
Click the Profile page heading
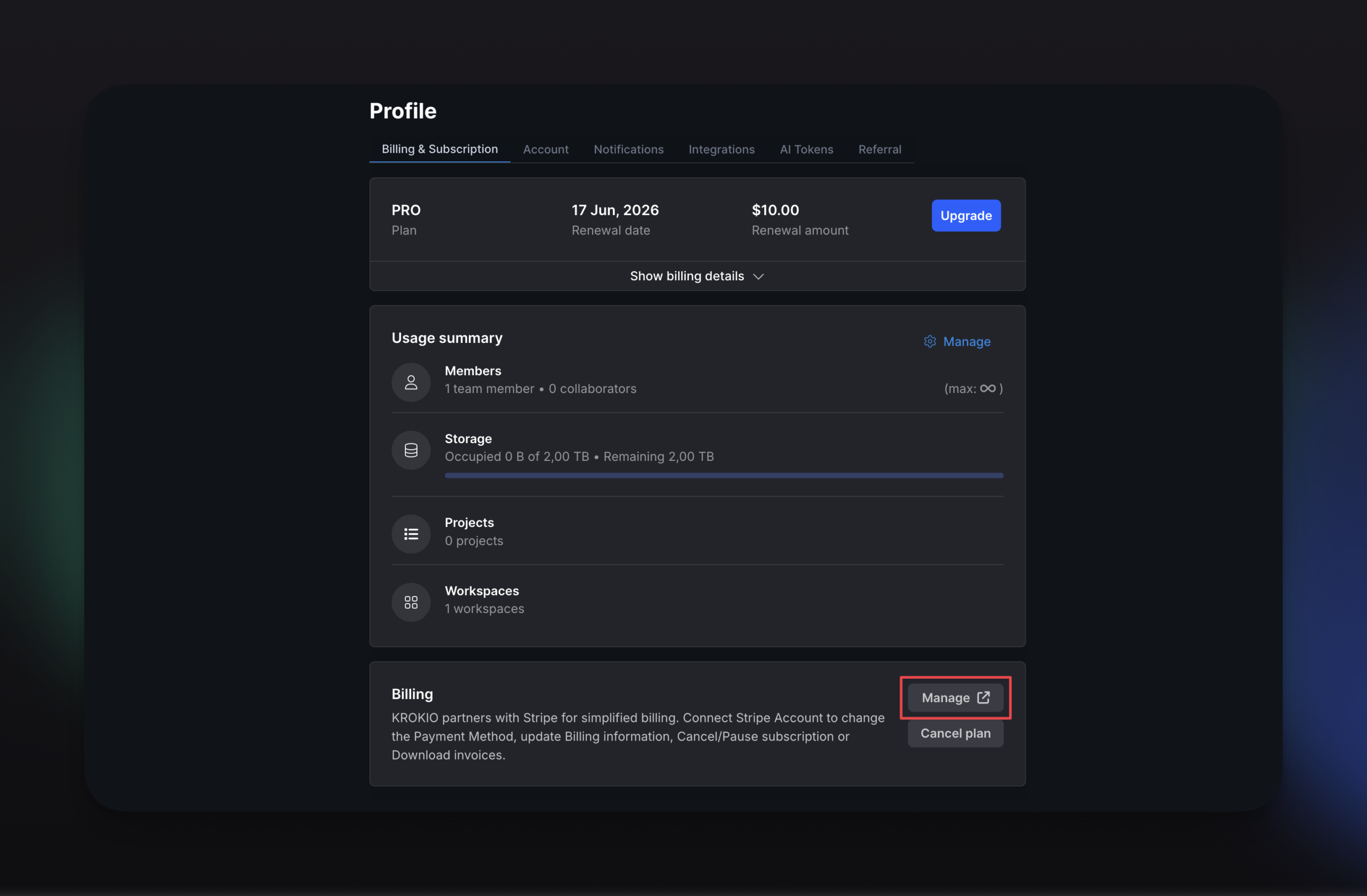click(403, 111)
